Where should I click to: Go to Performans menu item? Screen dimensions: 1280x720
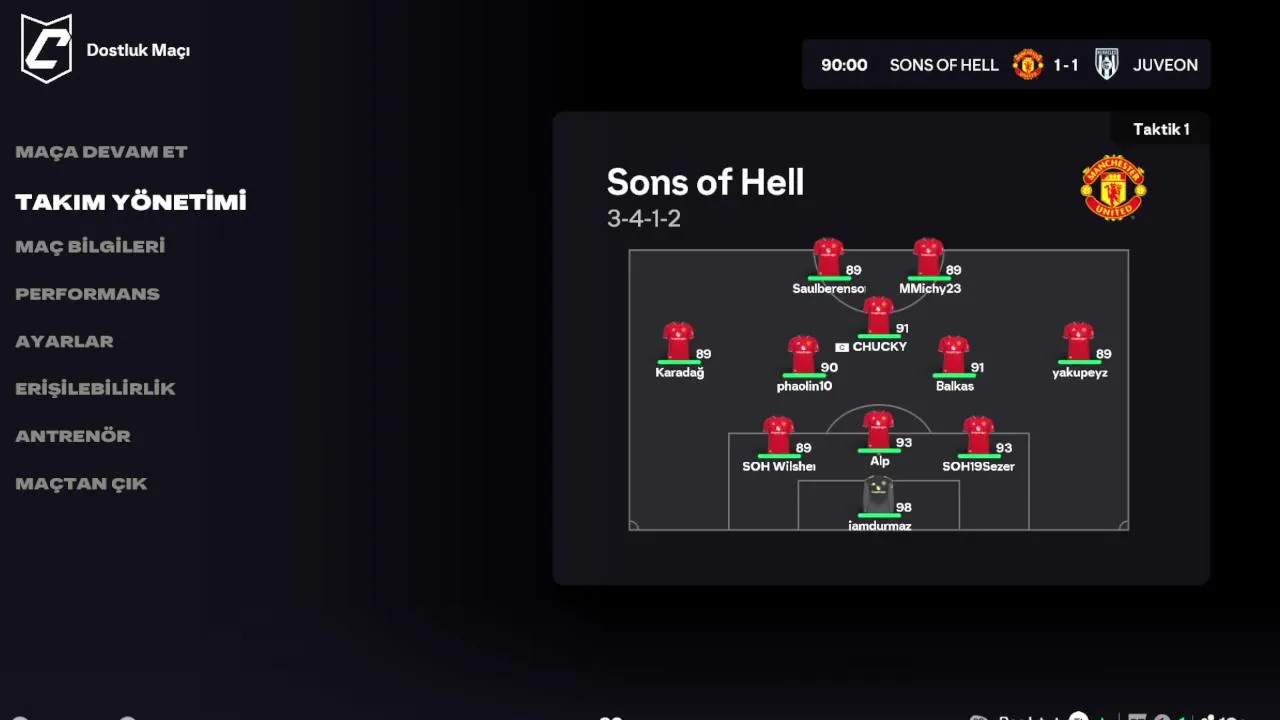pyautogui.click(x=87, y=294)
